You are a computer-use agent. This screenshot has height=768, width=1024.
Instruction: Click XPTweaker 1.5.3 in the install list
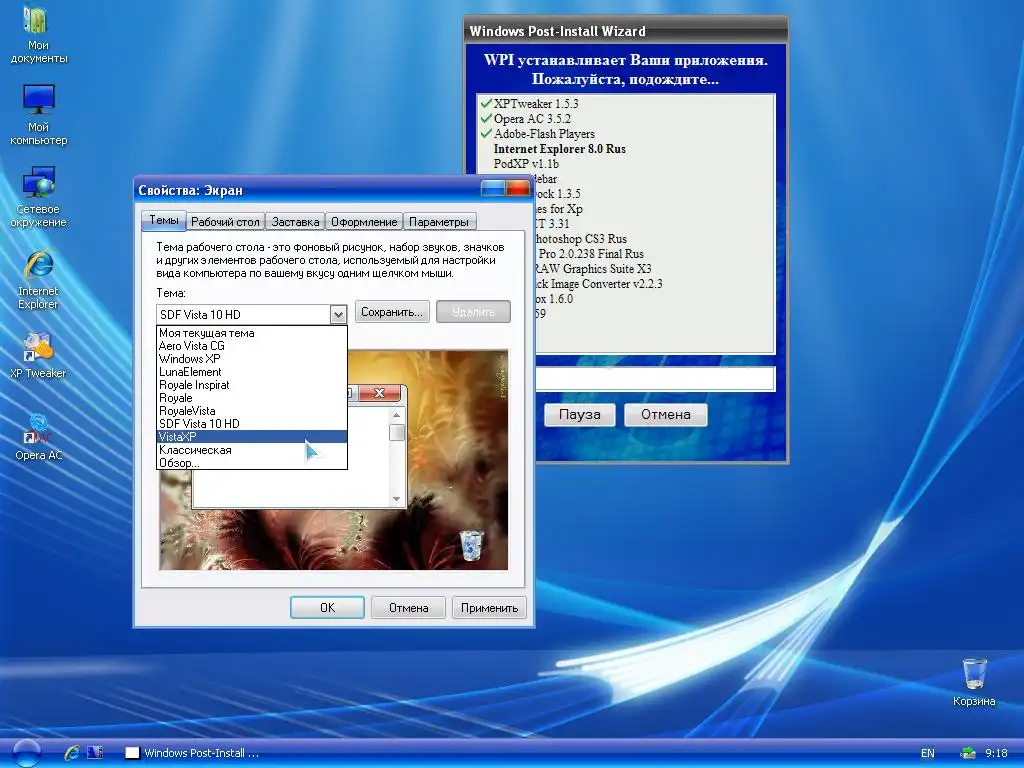tap(536, 104)
